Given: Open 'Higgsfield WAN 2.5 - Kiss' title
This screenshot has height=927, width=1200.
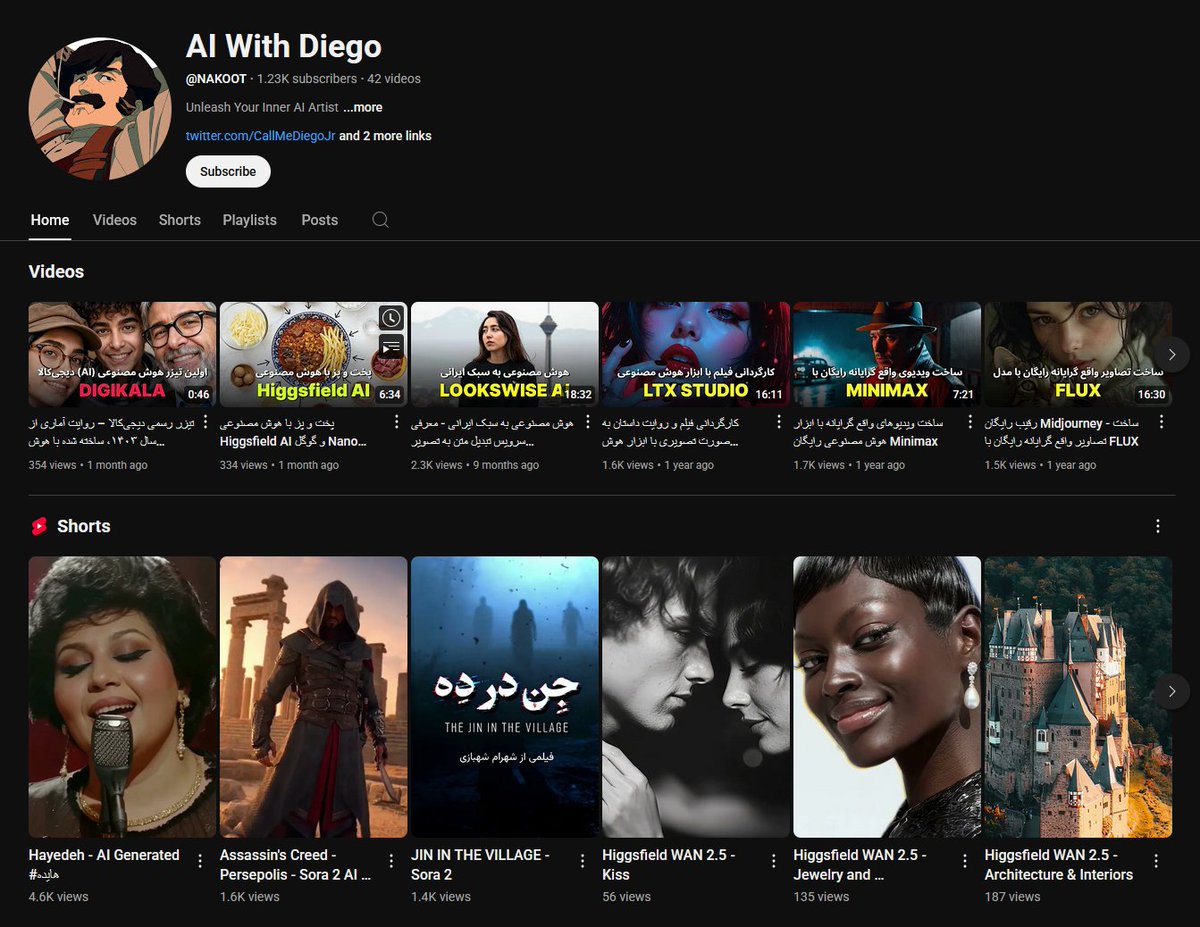Looking at the screenshot, I should tap(669, 864).
